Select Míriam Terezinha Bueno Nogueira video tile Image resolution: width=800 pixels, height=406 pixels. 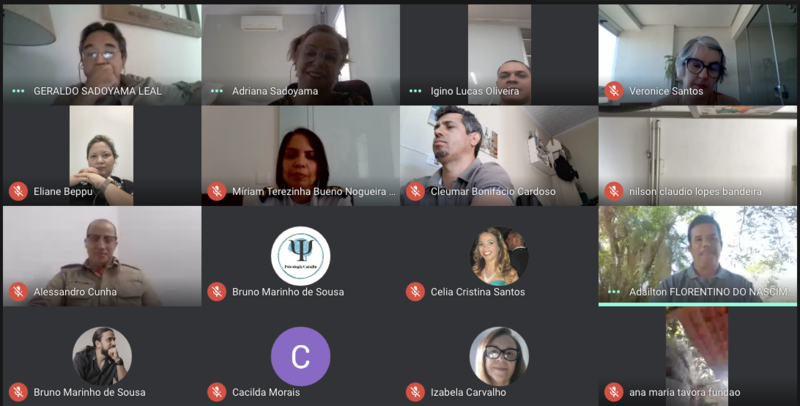click(x=301, y=156)
